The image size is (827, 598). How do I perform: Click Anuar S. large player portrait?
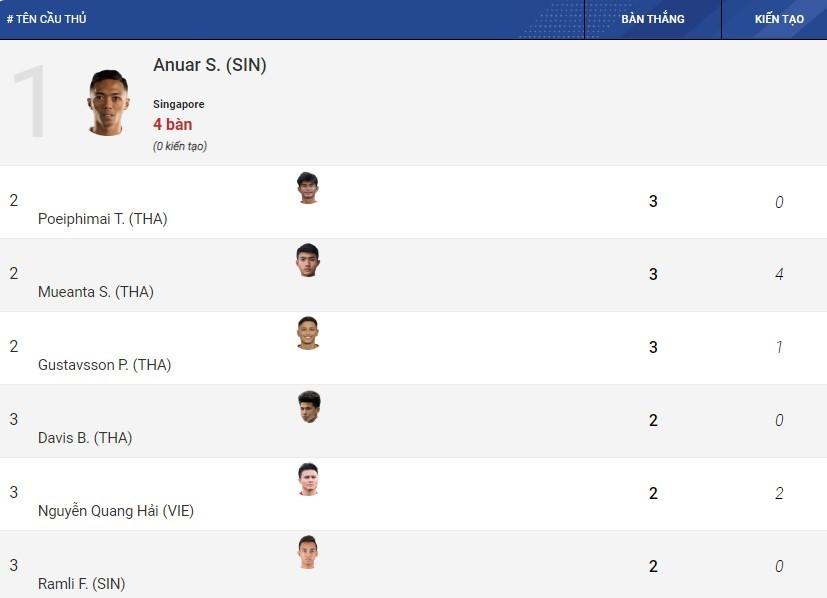coord(108,103)
